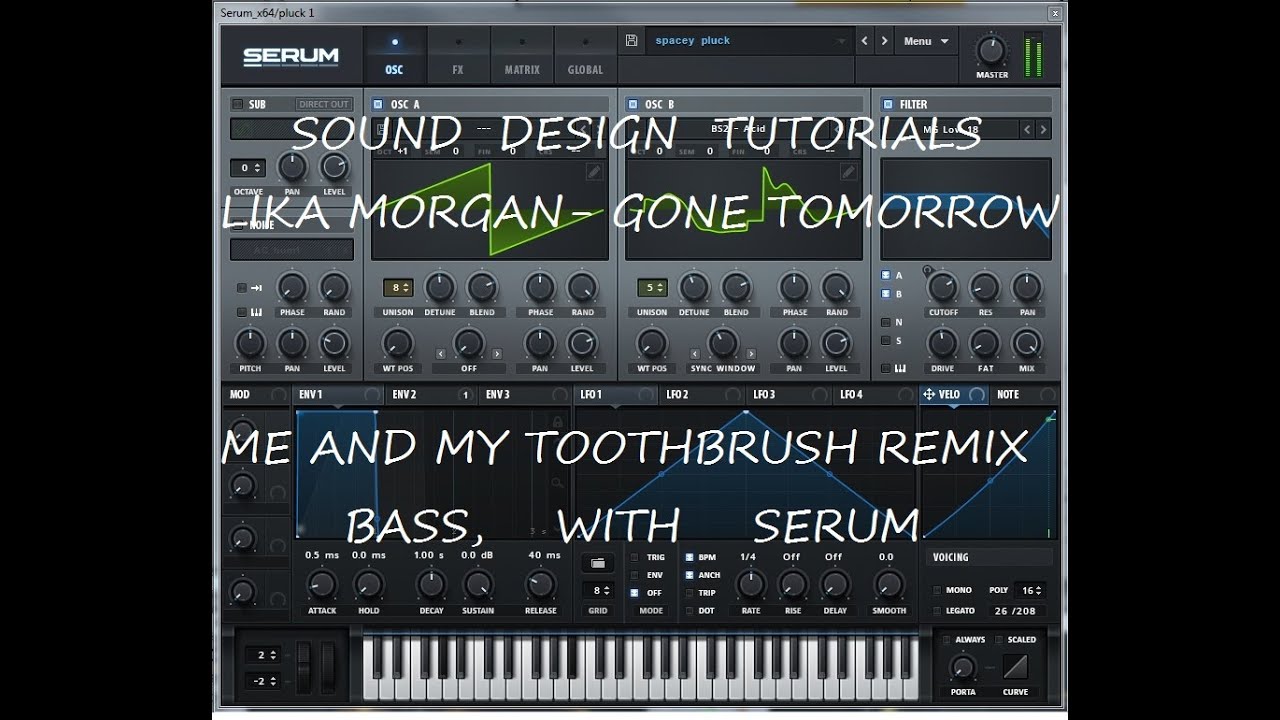1280x720 pixels.
Task: Click the filter CUTOFF knob
Action: (942, 288)
